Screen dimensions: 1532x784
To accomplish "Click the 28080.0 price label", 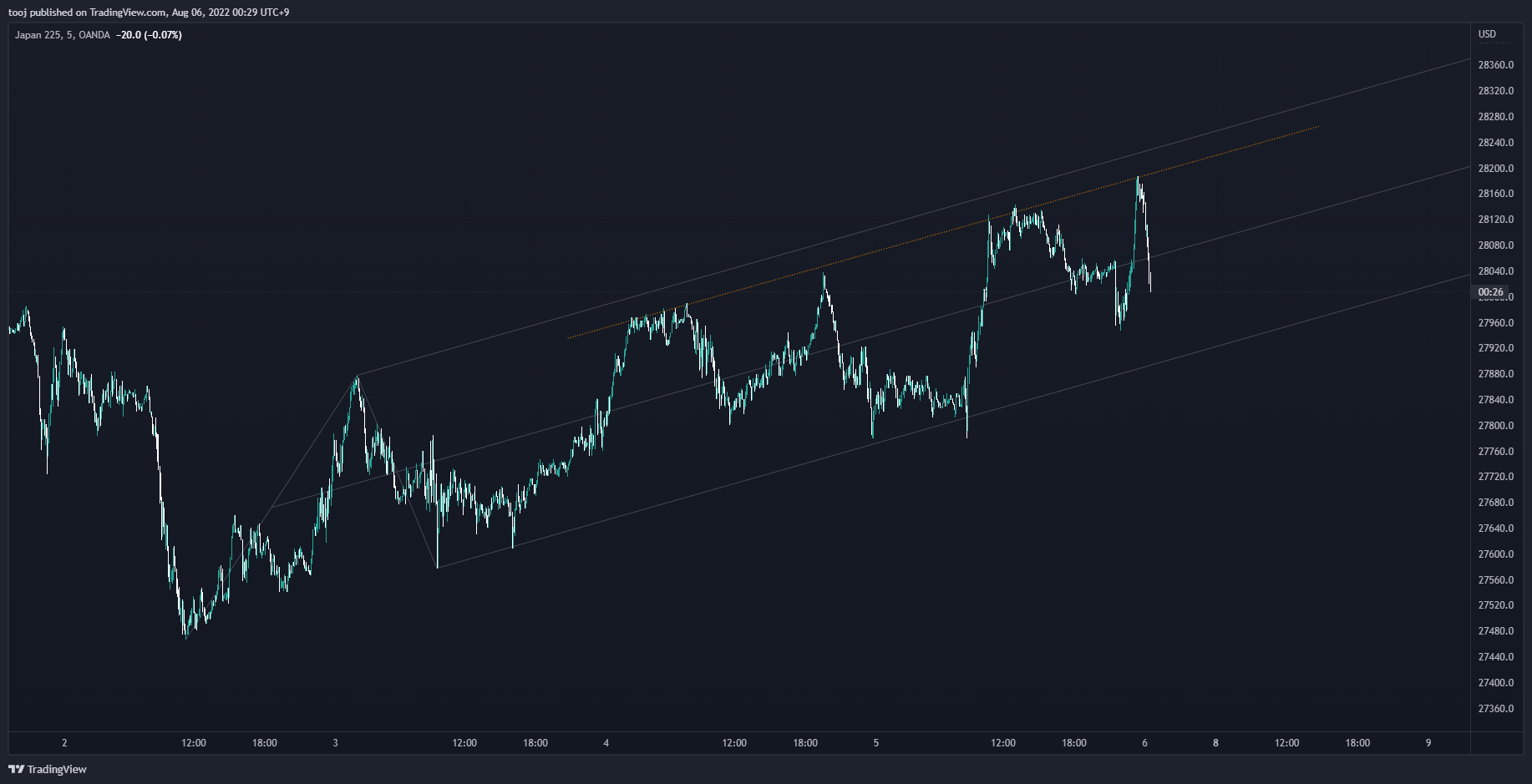I will pos(1496,245).
